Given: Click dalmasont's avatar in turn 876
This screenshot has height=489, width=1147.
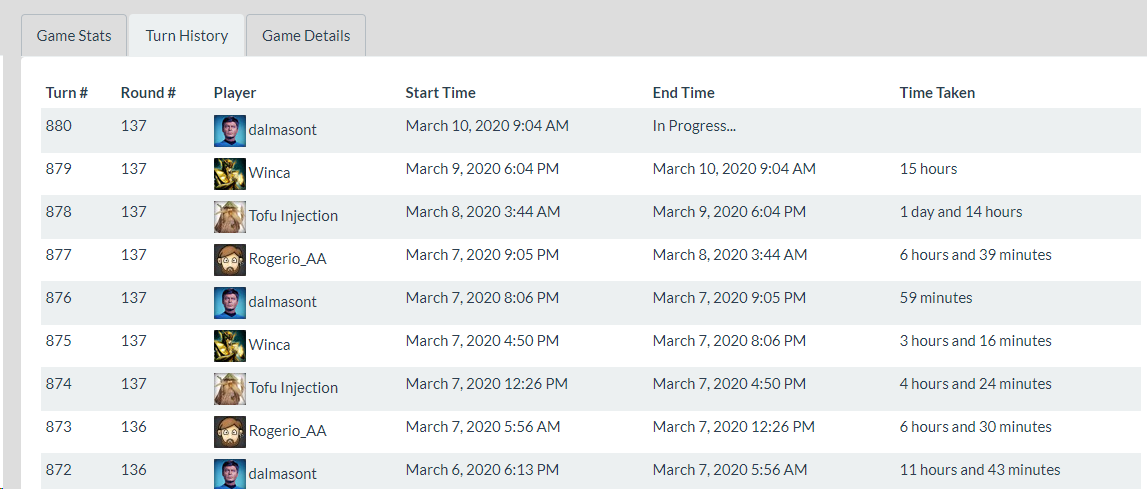Looking at the screenshot, I should pyautogui.click(x=230, y=302).
